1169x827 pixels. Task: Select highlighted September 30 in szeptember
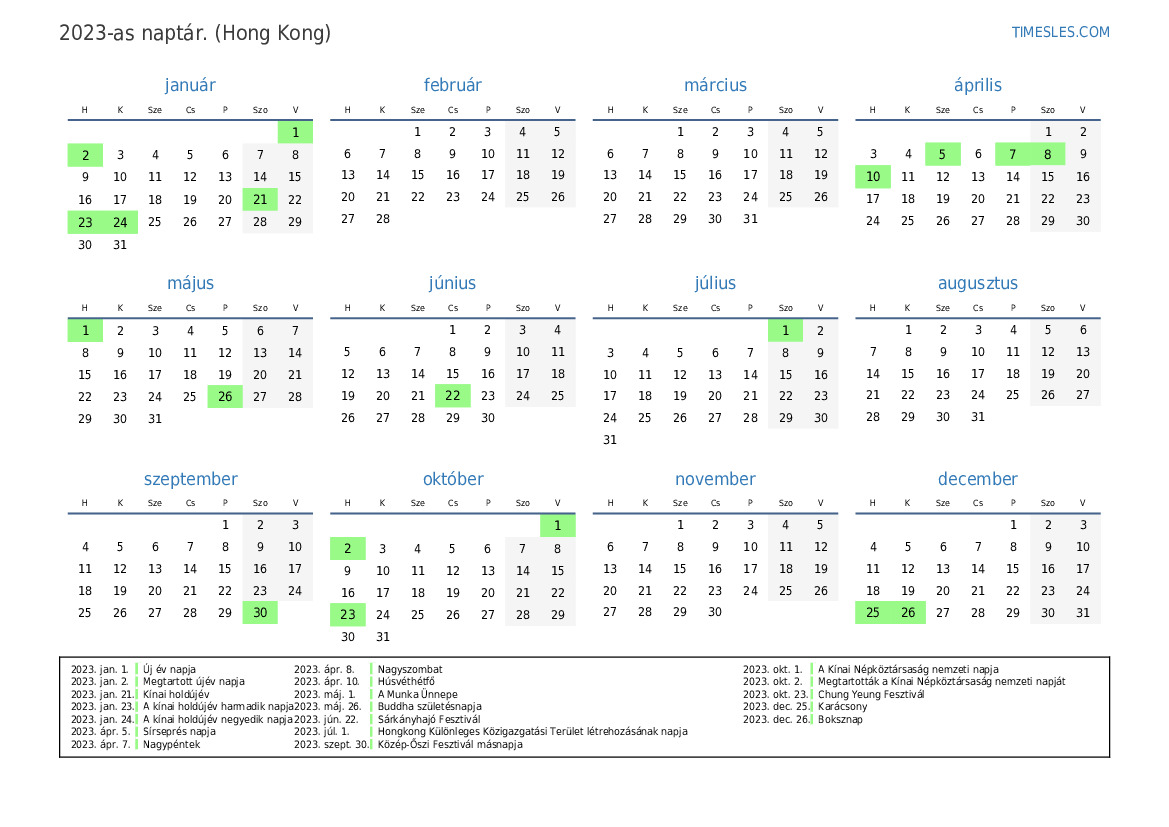click(x=260, y=612)
